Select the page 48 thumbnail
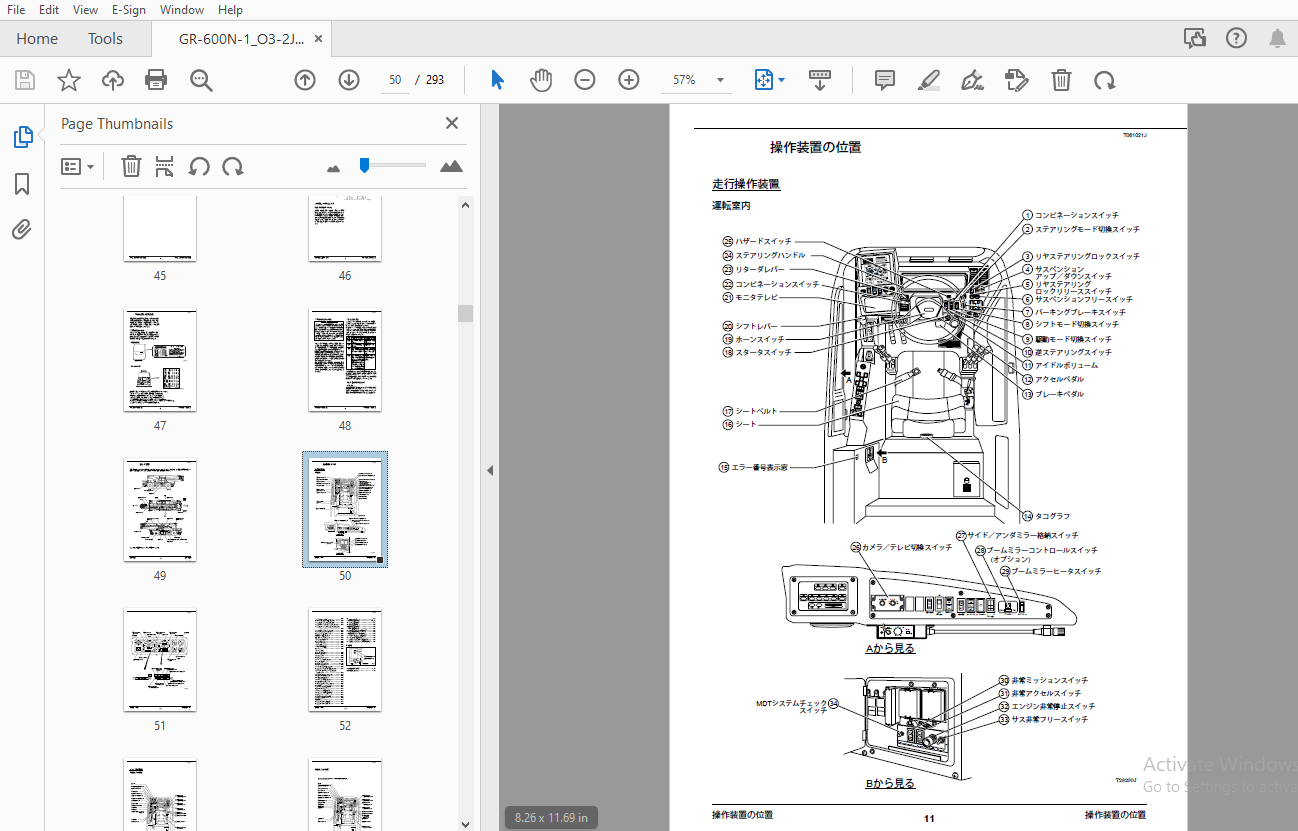Image resolution: width=1298 pixels, height=831 pixels. (x=345, y=360)
